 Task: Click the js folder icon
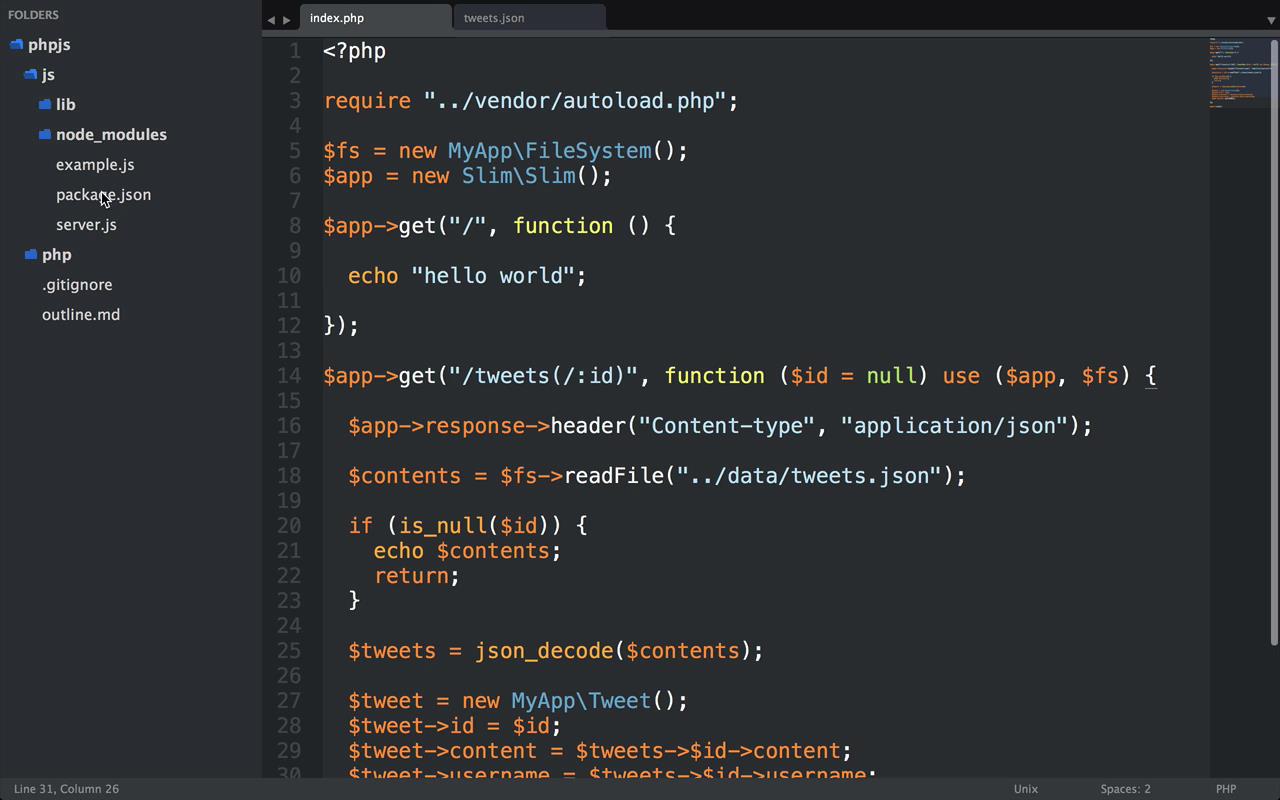coord(30,75)
